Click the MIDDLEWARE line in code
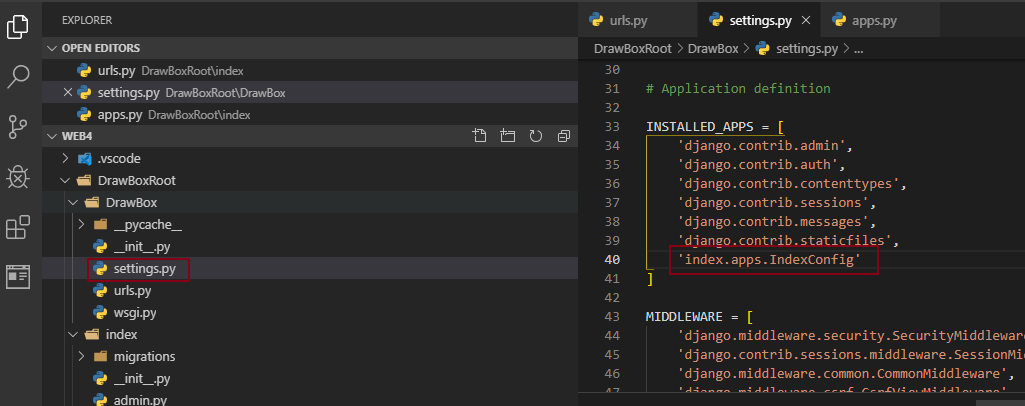1025x406 pixels. pos(699,316)
